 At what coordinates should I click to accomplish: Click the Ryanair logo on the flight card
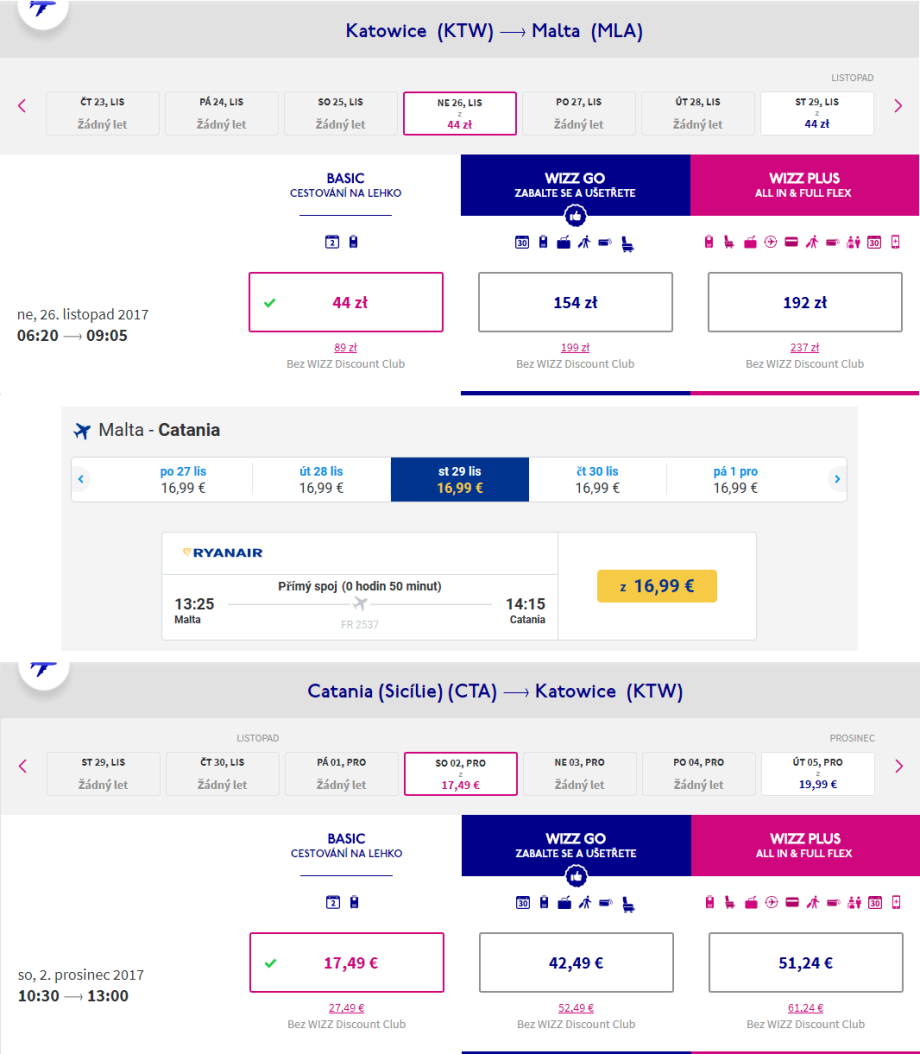(222, 552)
